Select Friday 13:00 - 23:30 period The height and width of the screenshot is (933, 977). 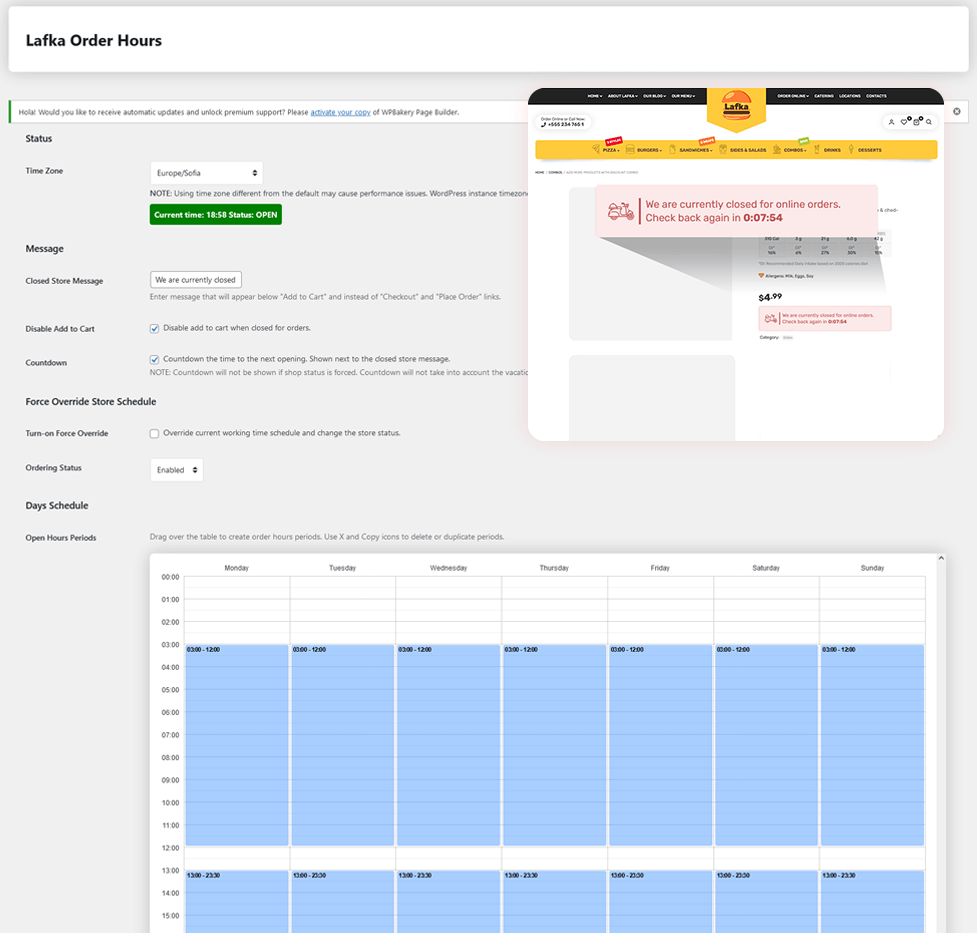[660, 902]
